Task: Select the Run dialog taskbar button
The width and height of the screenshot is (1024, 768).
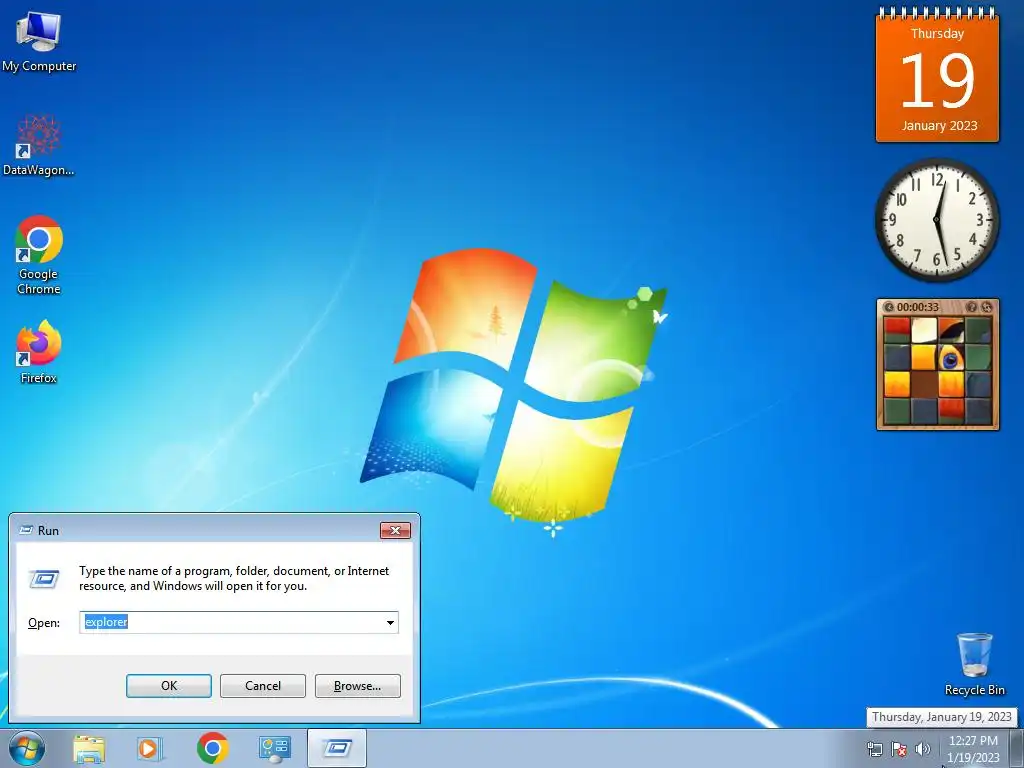Action: click(337, 748)
